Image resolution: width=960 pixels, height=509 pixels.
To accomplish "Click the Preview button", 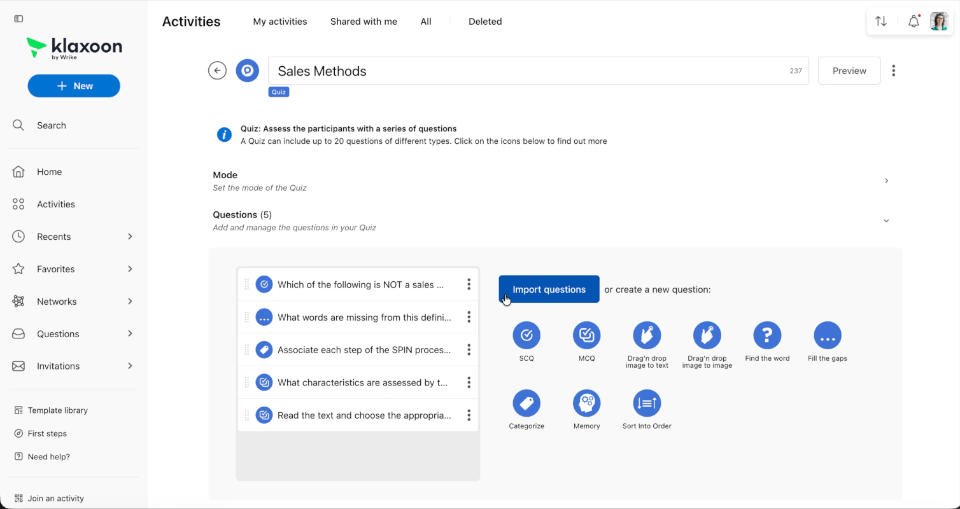I will pos(849,70).
